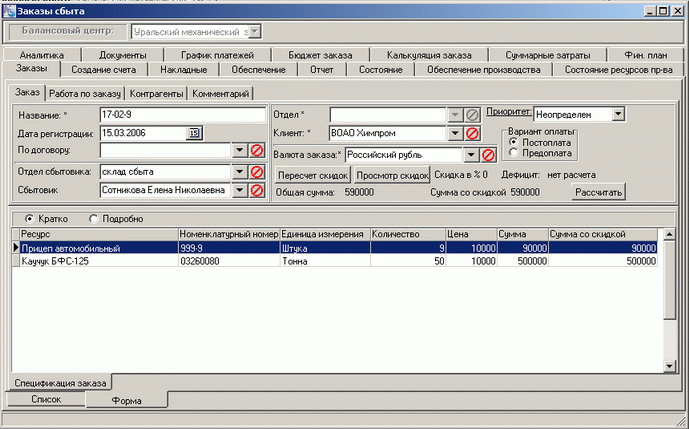Screen dimensions: 689x429
Task: Open the Обеспечение производства tab
Action: coord(484,69)
